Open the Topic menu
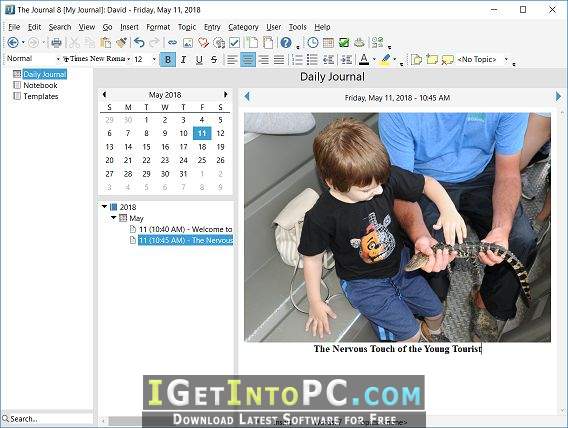 tap(187, 27)
